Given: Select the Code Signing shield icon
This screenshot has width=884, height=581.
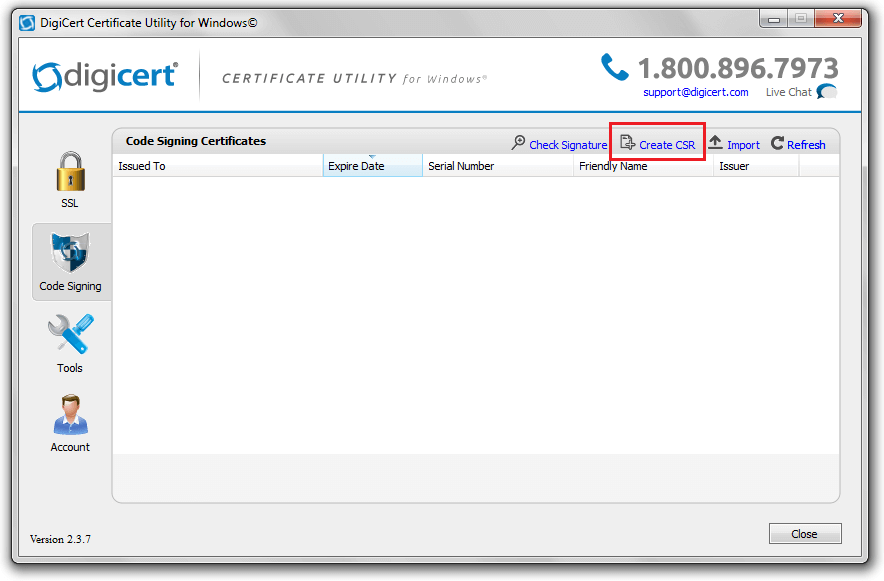Looking at the screenshot, I should (x=70, y=252).
